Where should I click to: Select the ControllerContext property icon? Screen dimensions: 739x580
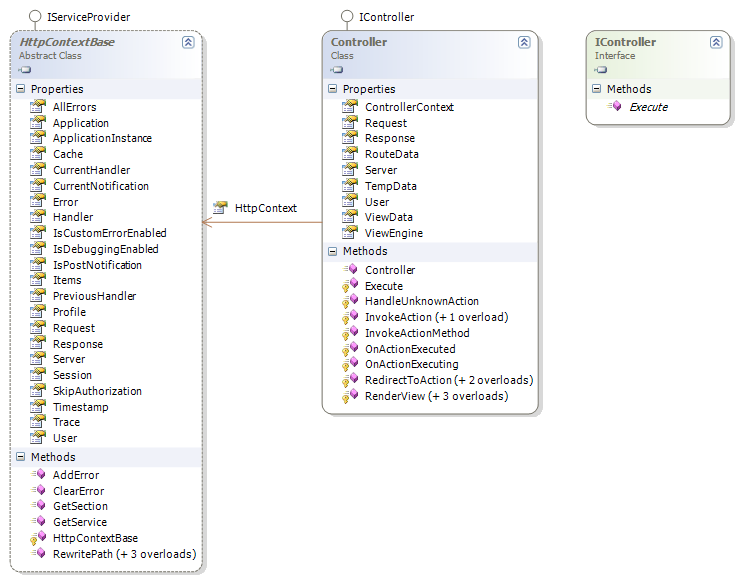pyautogui.click(x=350, y=106)
